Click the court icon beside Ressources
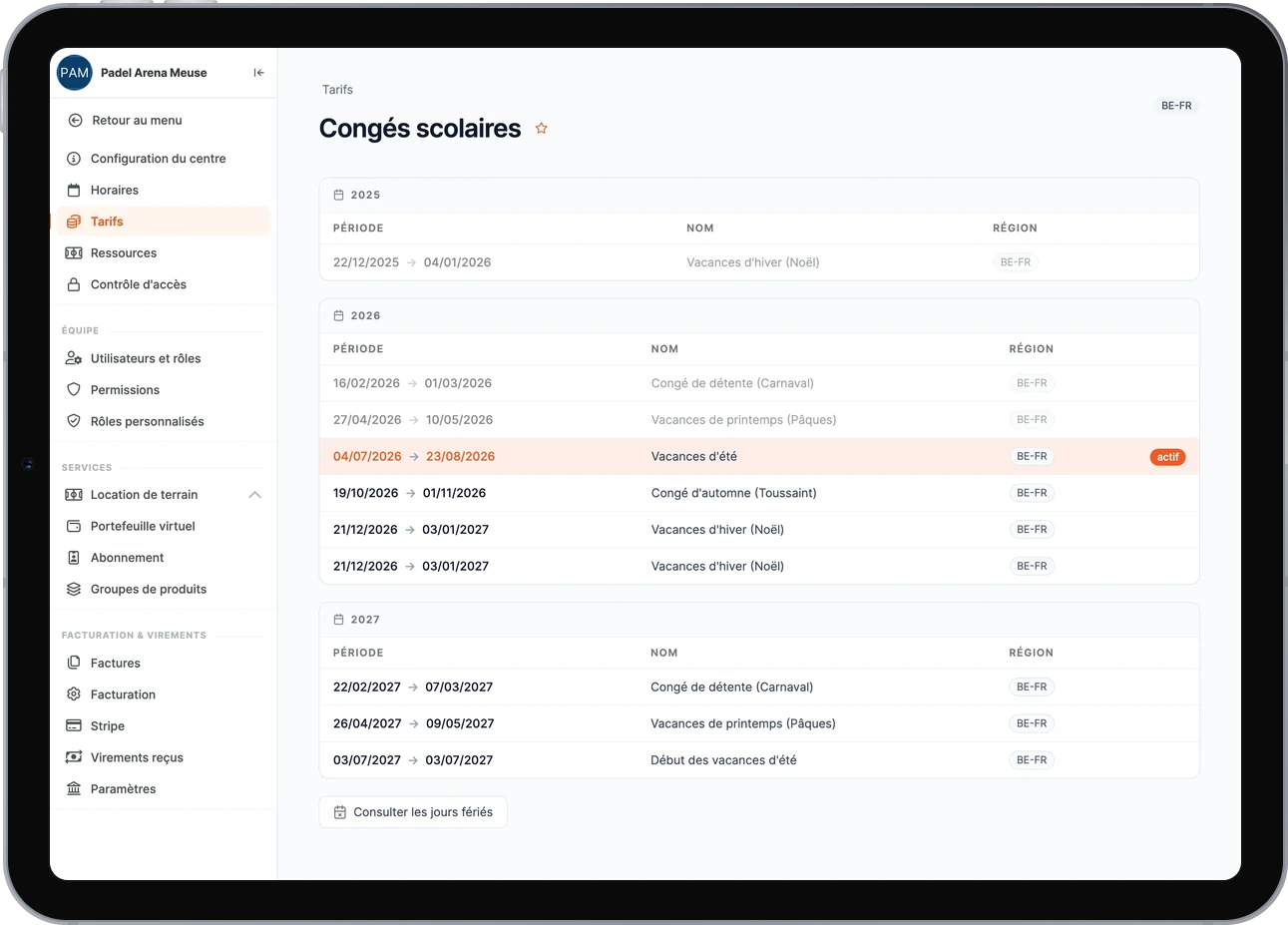 74,253
